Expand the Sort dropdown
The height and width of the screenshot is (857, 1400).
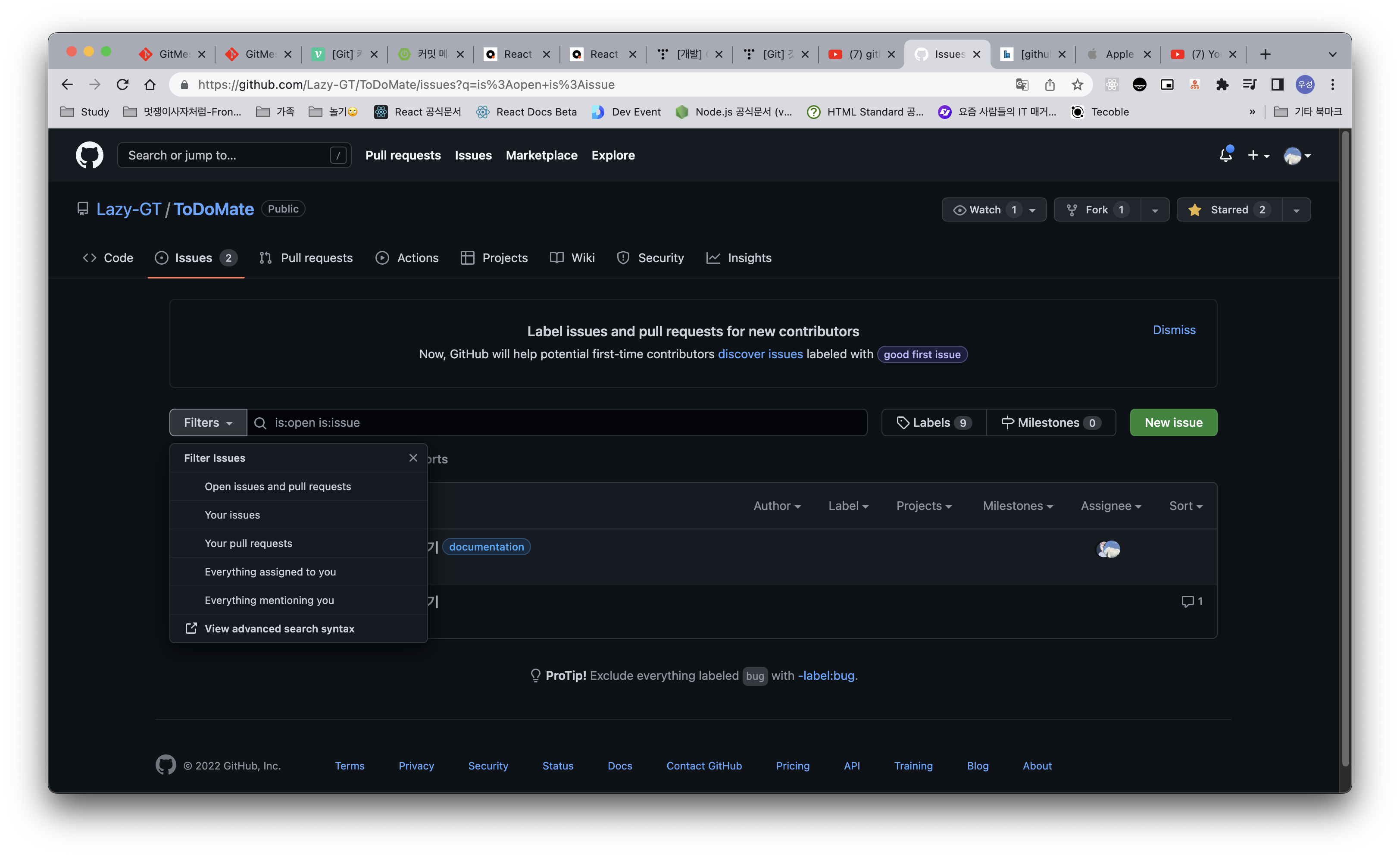click(1185, 505)
